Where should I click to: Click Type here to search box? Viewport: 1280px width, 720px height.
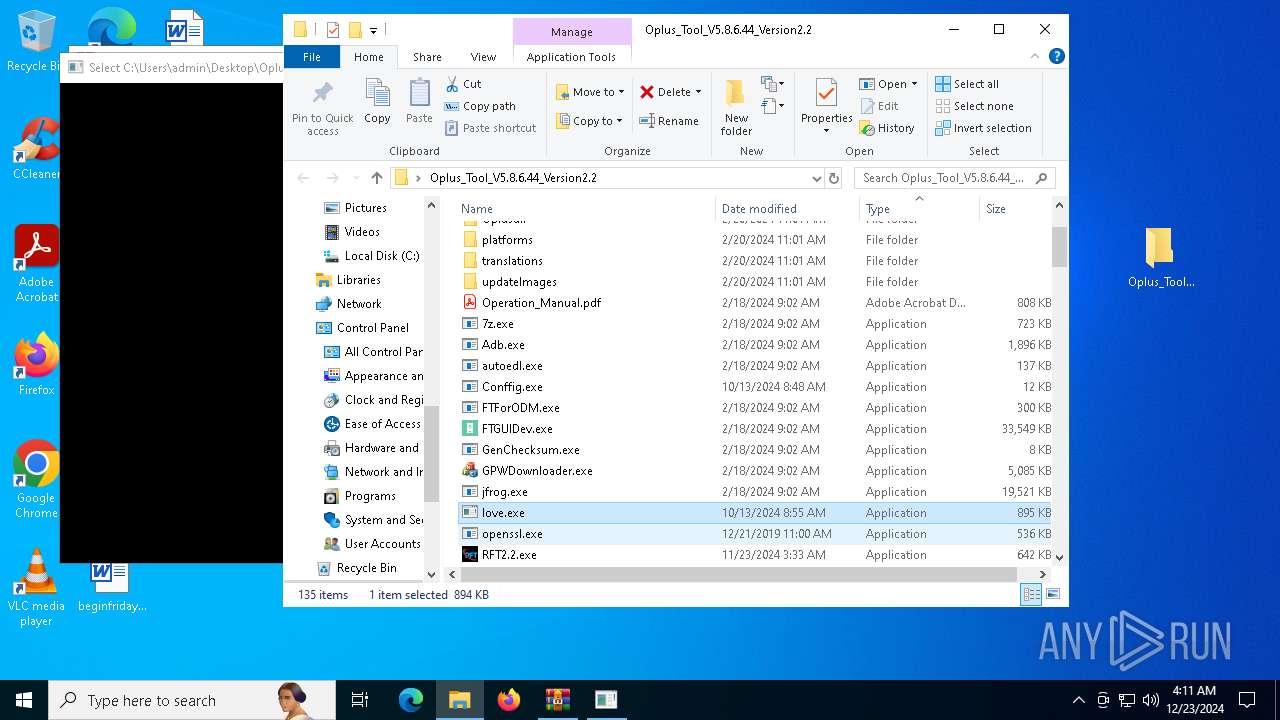[x=191, y=700]
